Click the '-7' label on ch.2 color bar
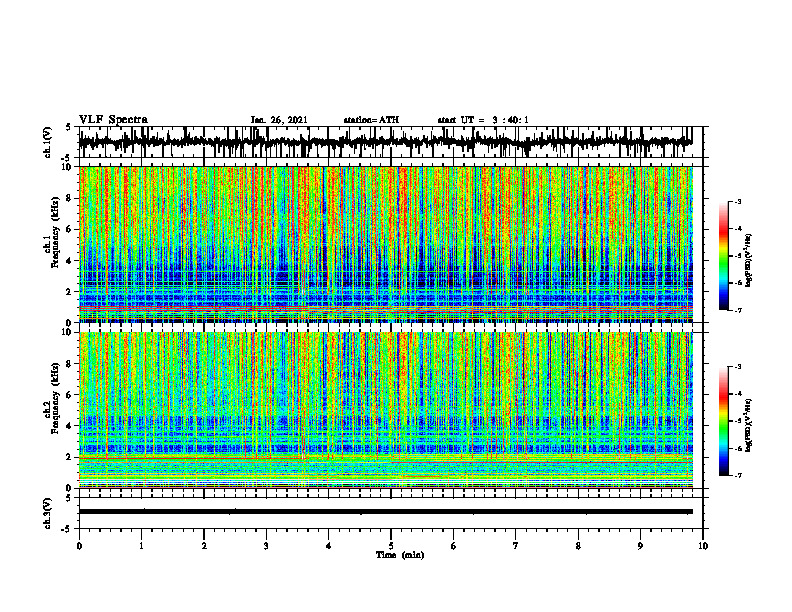This screenshot has width=792, height=612. point(738,475)
